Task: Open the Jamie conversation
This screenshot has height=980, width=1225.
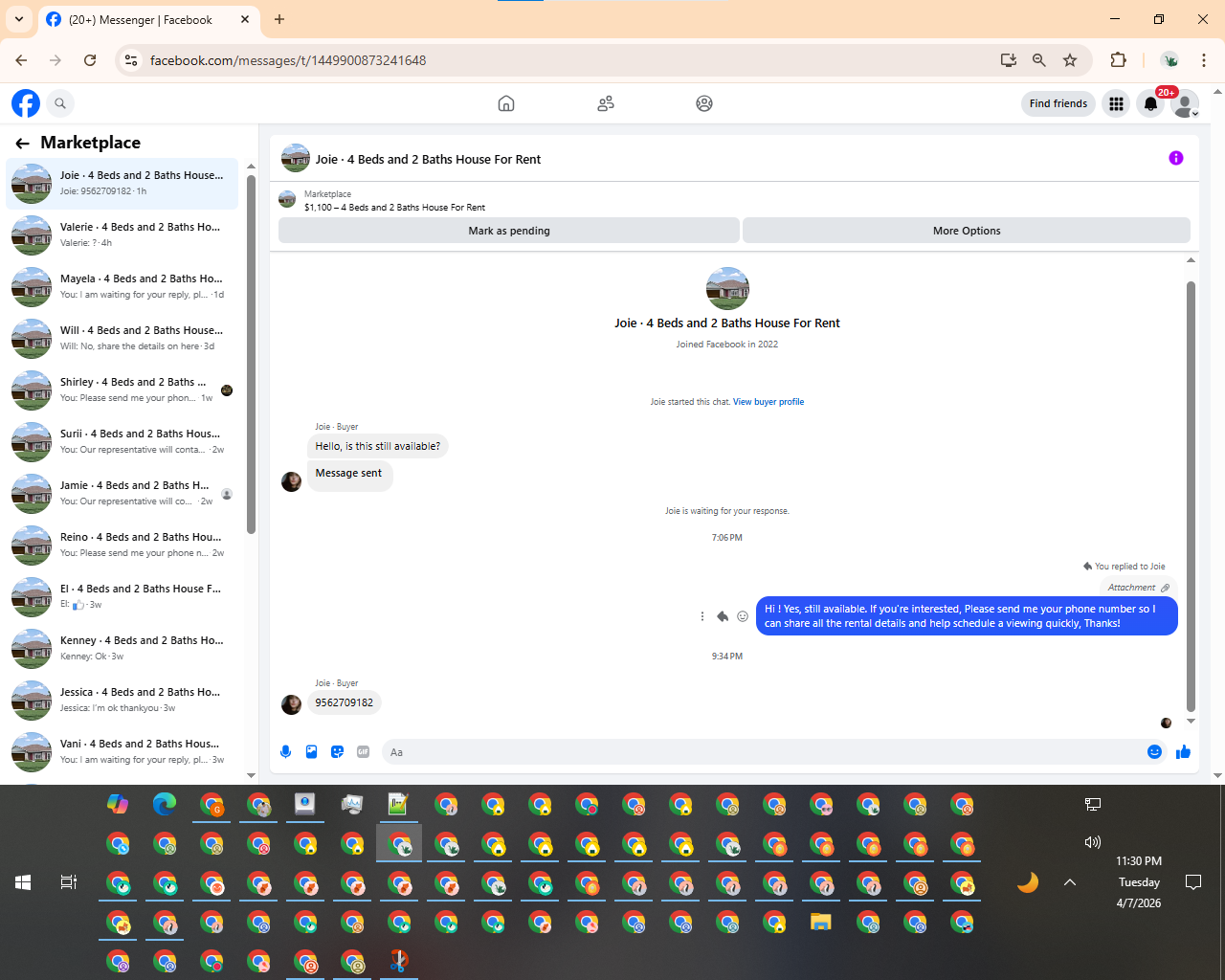Action: pyautogui.click(x=122, y=493)
